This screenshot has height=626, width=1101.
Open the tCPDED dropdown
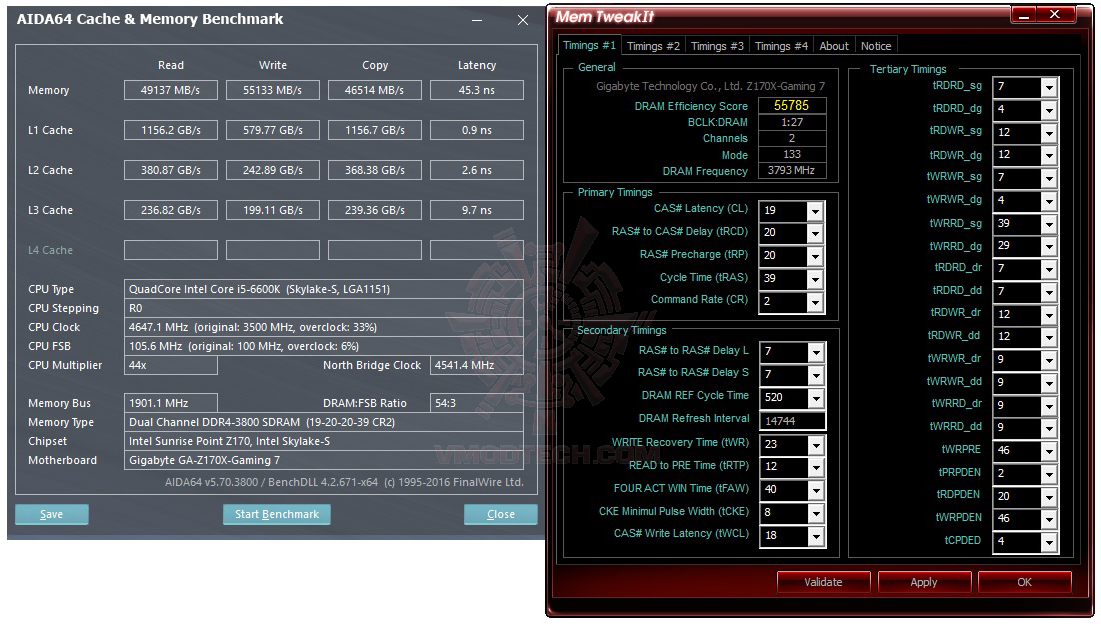point(1048,542)
